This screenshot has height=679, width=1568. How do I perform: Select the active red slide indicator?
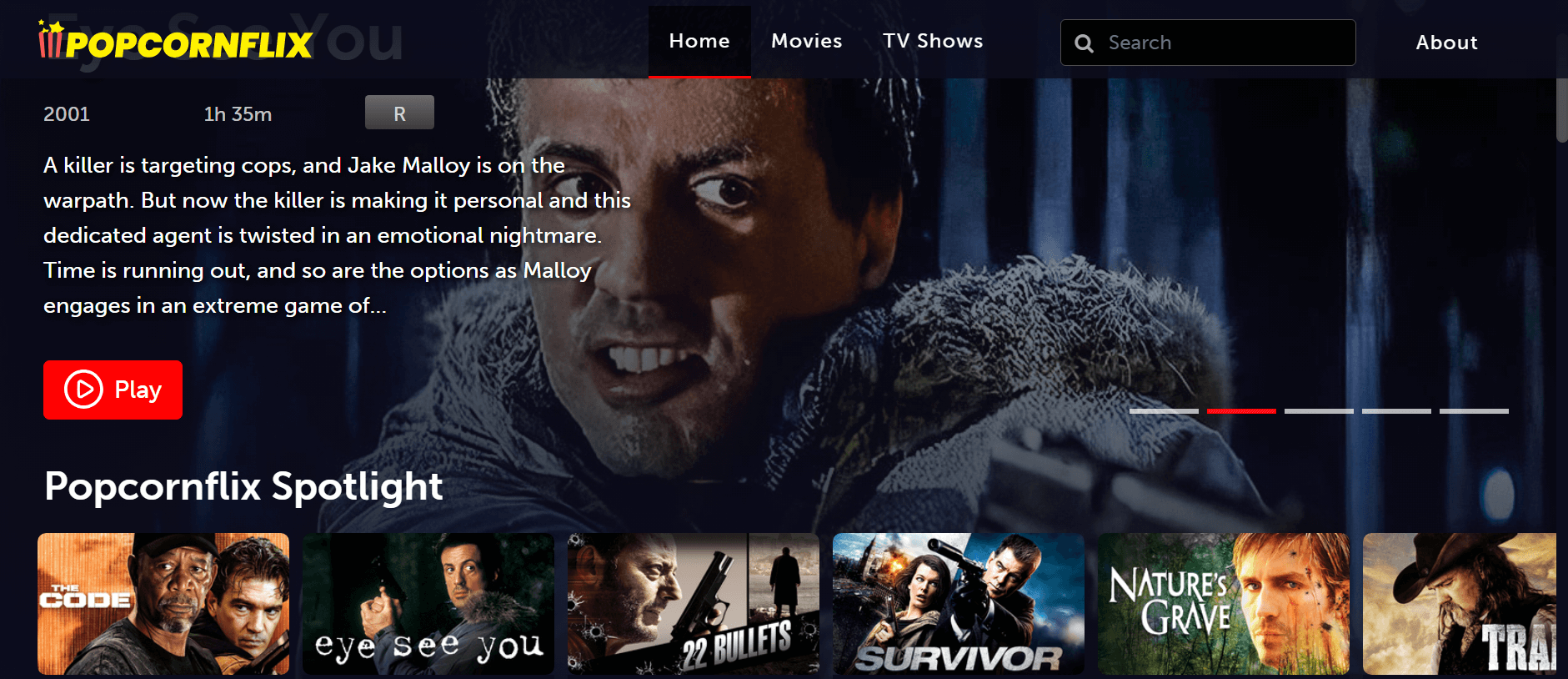(x=1241, y=411)
